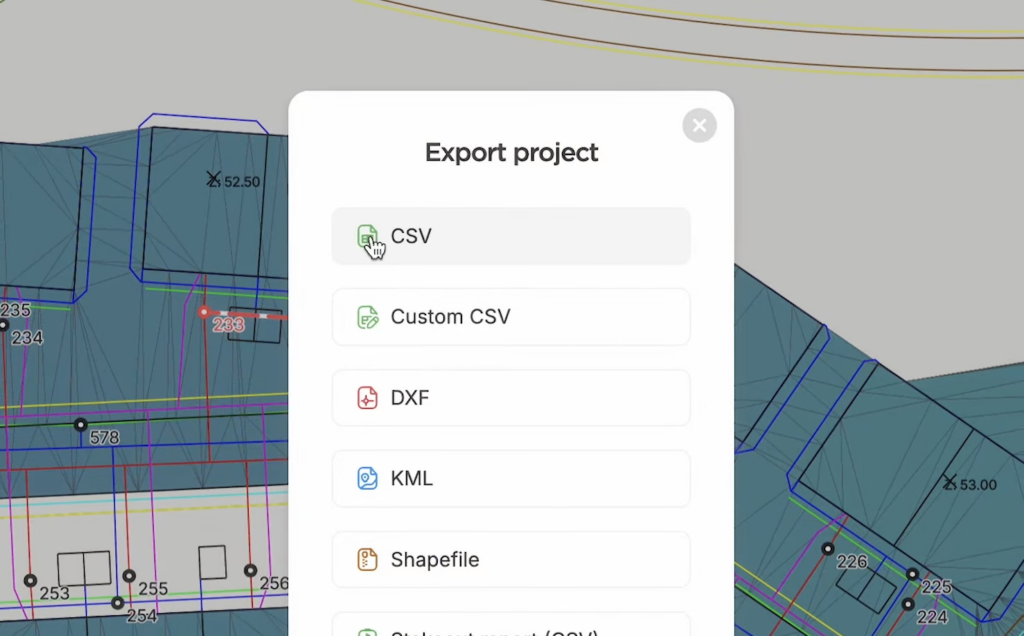Click the Custom CSV pencil-file icon
The image size is (1024, 636).
tap(367, 318)
